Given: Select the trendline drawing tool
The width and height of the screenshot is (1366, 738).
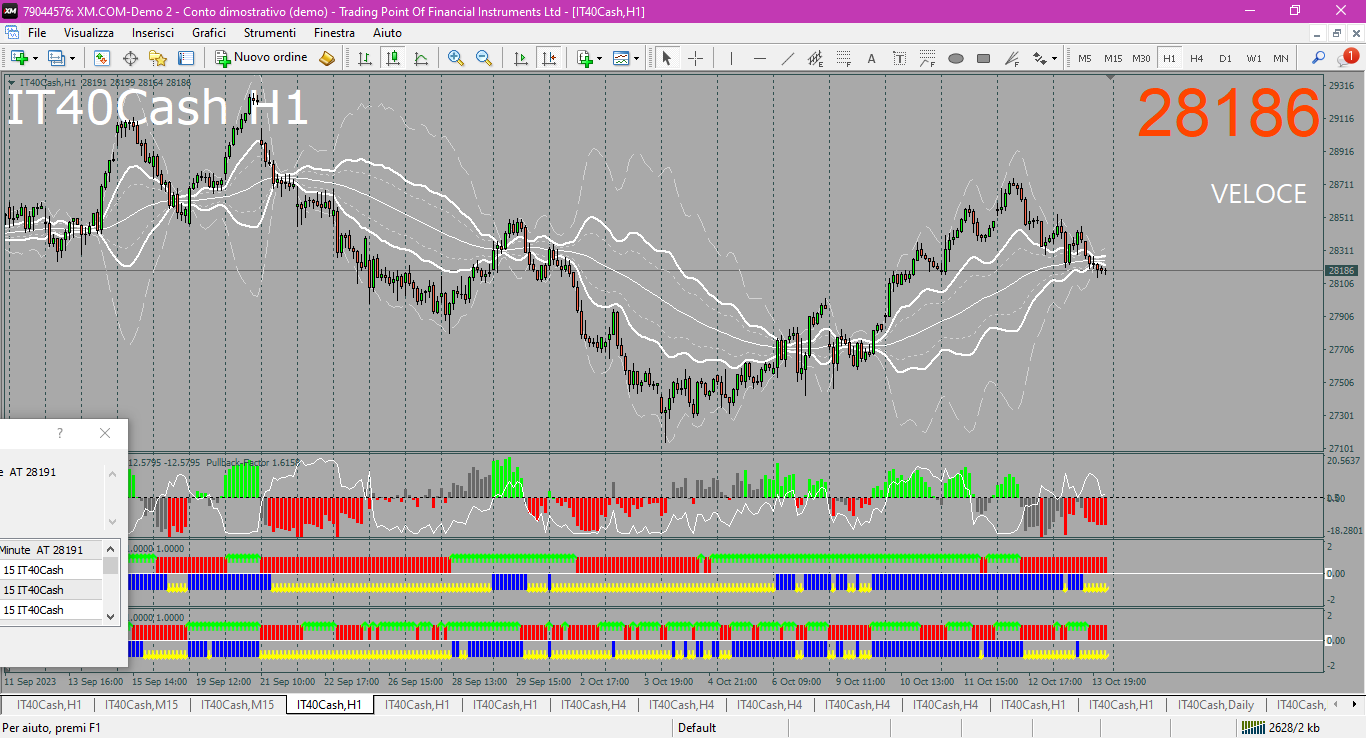Looking at the screenshot, I should [x=787, y=58].
